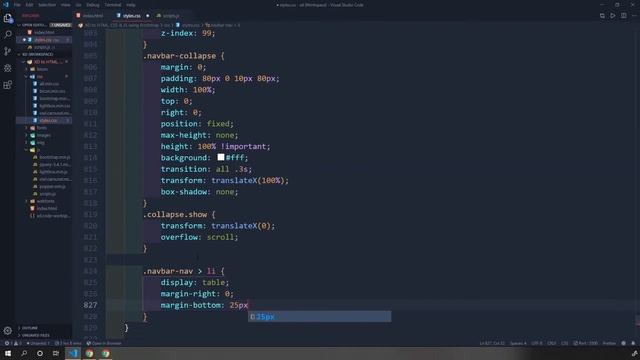Switch to the styles.css editor tab
This screenshot has height=360, width=640.
[131, 16]
